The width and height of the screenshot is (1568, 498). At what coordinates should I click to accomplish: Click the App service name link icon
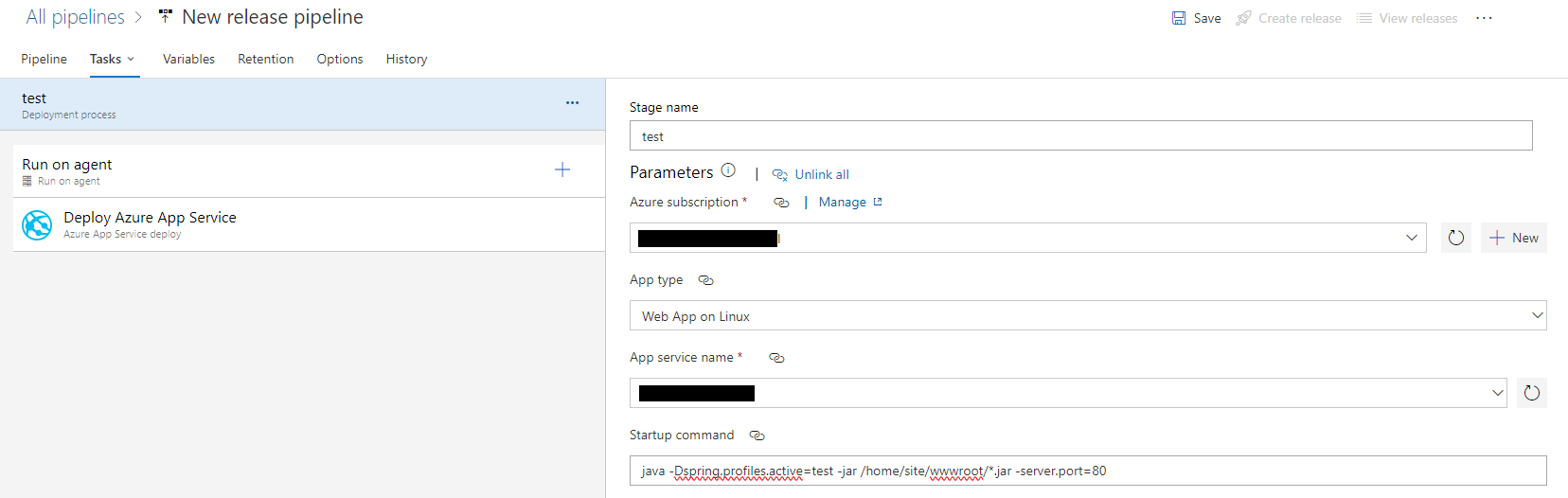tap(776, 358)
